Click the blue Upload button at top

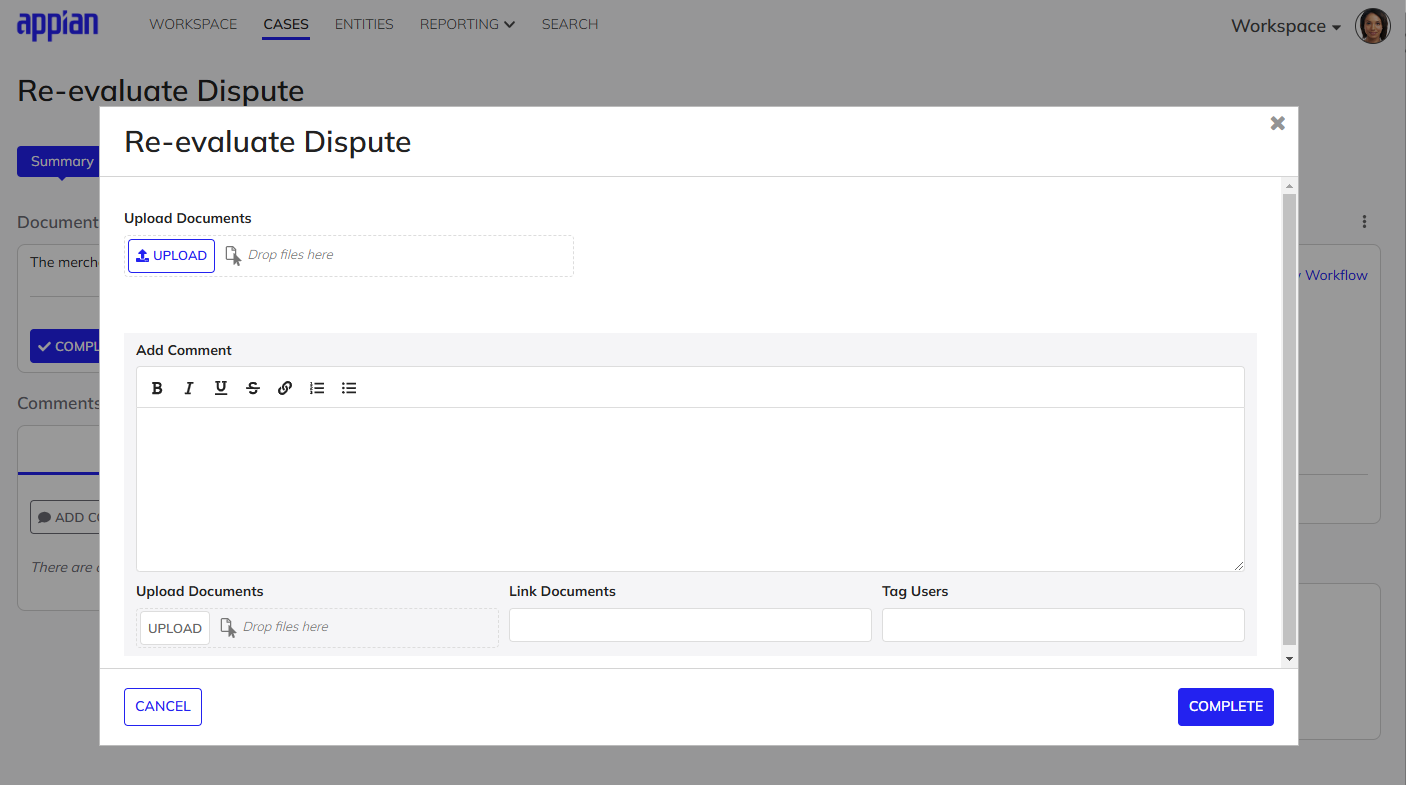(x=171, y=256)
